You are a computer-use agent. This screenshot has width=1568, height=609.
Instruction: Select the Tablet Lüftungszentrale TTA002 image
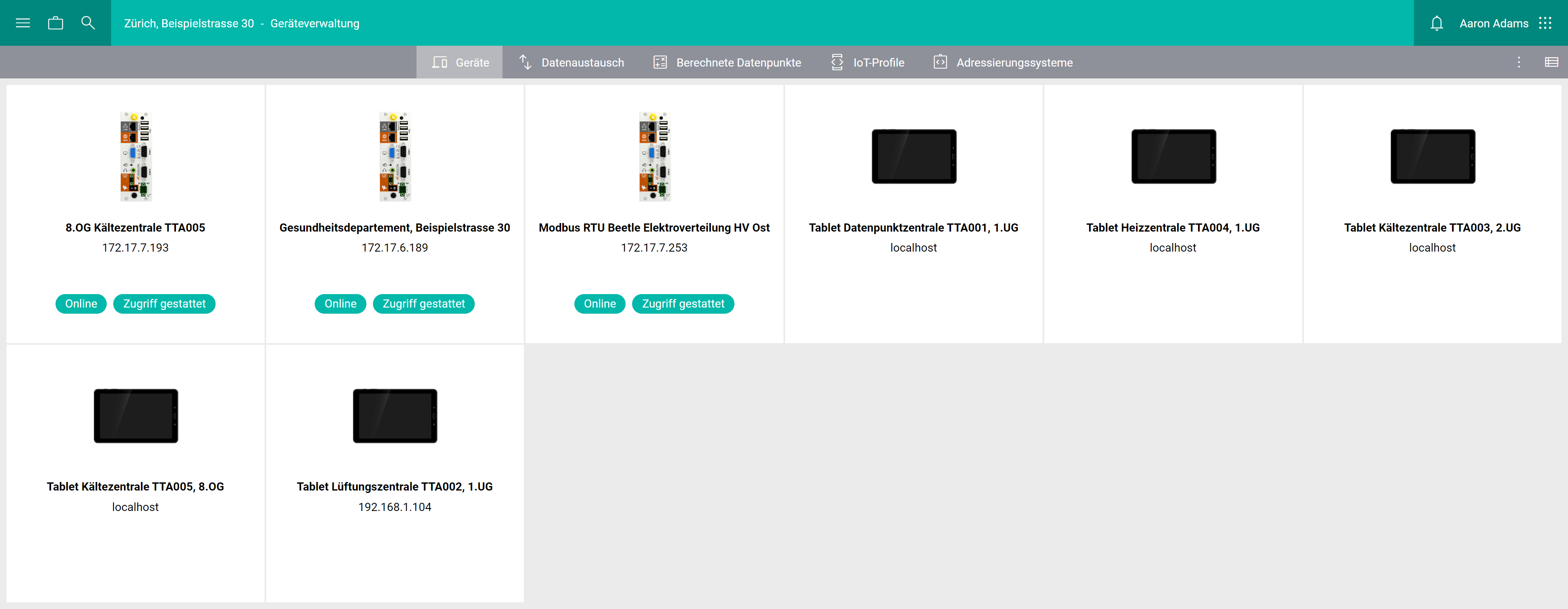tap(395, 416)
